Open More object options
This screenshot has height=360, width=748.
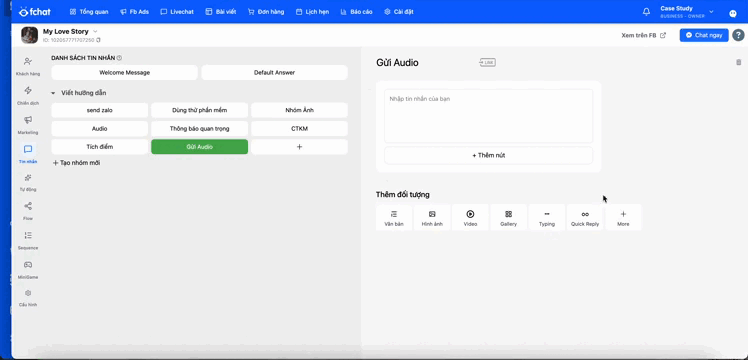pyautogui.click(x=623, y=218)
